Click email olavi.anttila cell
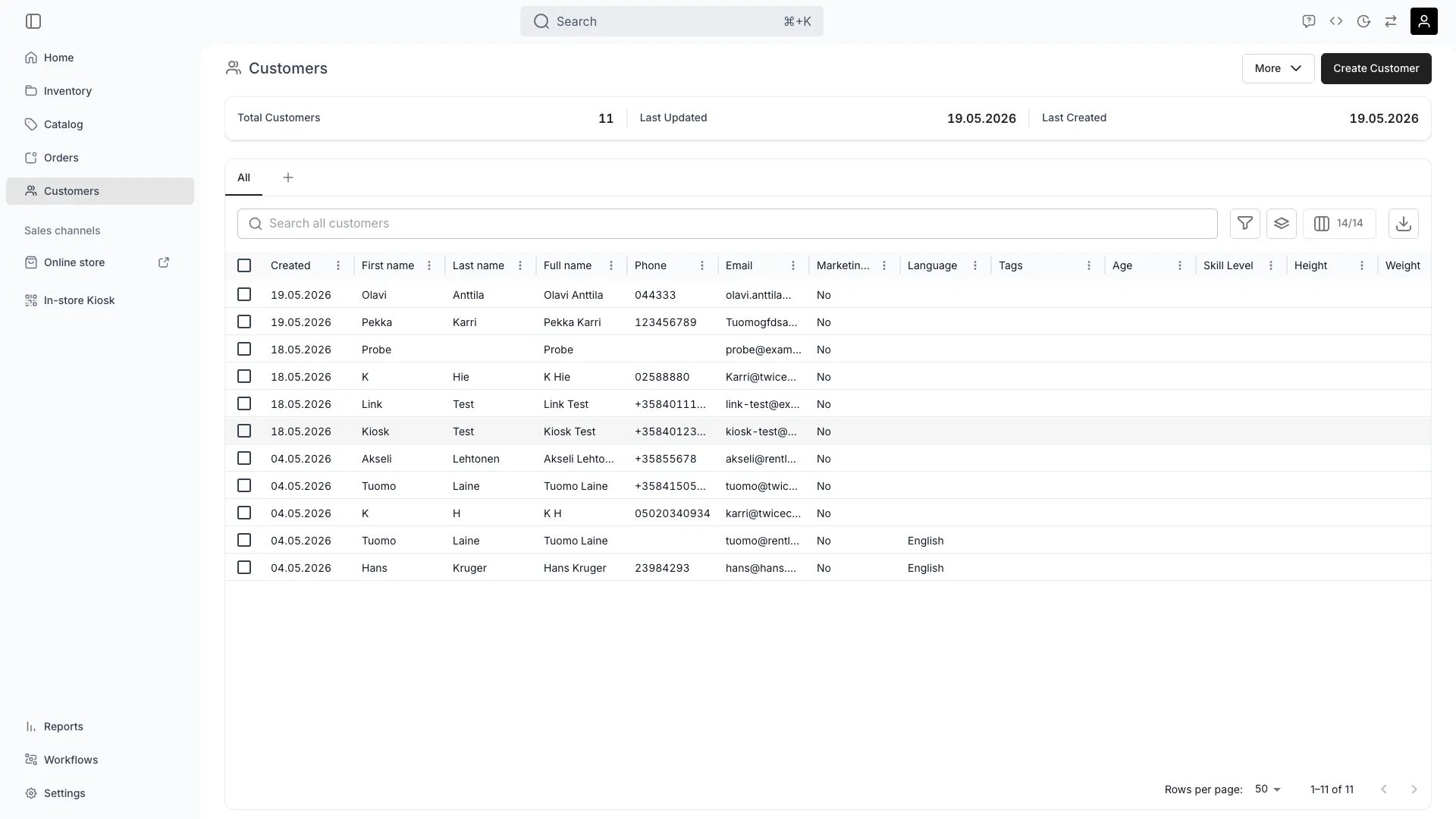The image size is (1456, 819). (758, 295)
